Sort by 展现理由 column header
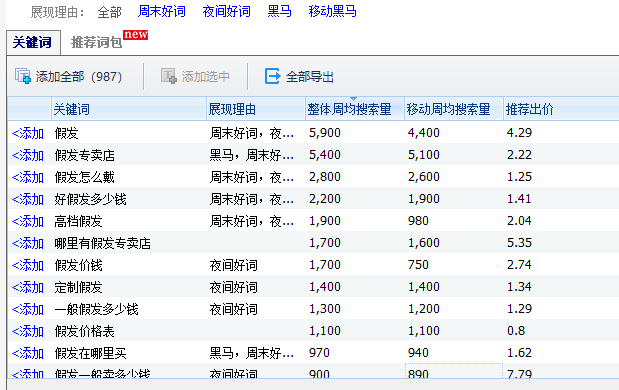This screenshot has width=619, height=390. click(255, 109)
